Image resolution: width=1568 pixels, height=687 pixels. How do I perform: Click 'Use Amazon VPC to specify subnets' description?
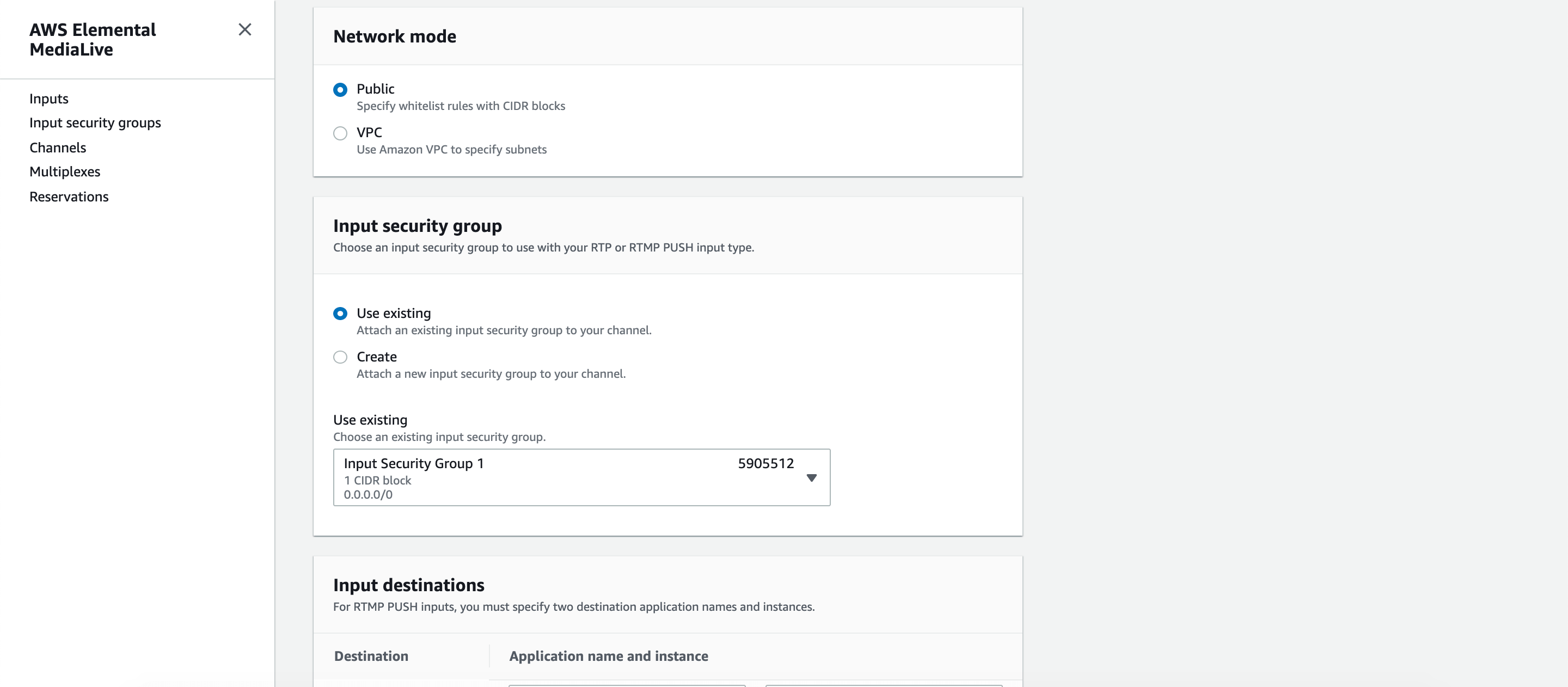point(452,150)
